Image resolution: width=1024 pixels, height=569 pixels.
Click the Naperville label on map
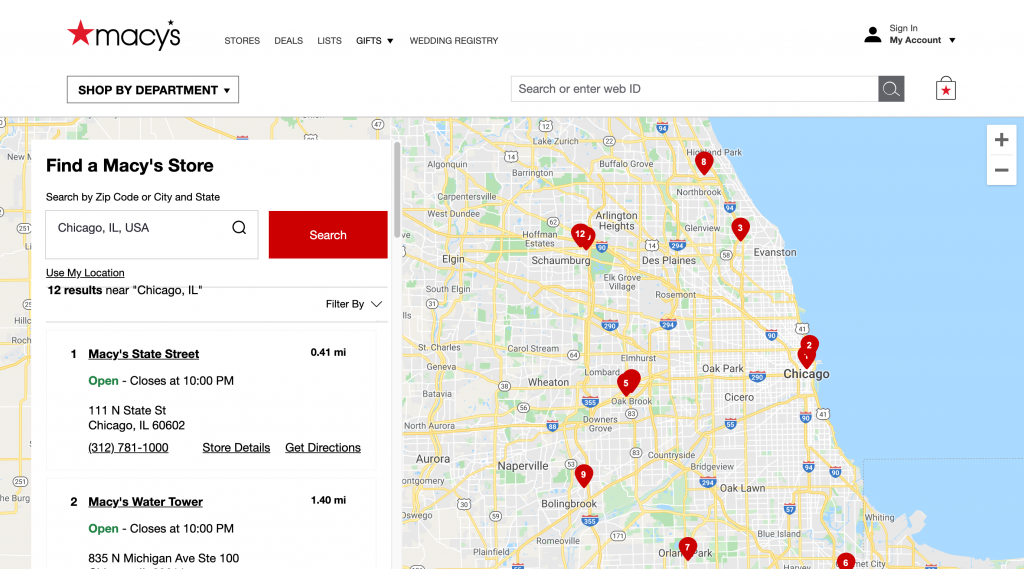pyautogui.click(x=522, y=466)
